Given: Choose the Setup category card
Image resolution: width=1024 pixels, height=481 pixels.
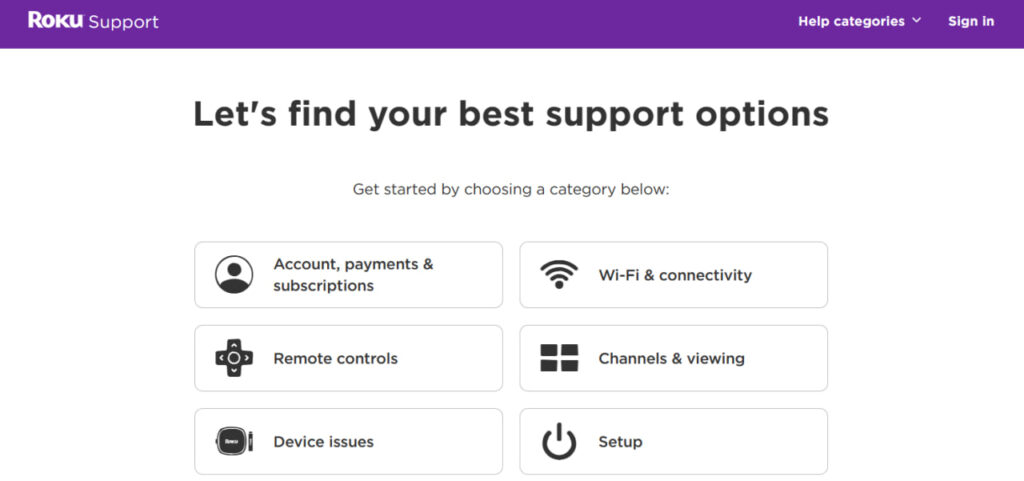Looking at the screenshot, I should (673, 442).
